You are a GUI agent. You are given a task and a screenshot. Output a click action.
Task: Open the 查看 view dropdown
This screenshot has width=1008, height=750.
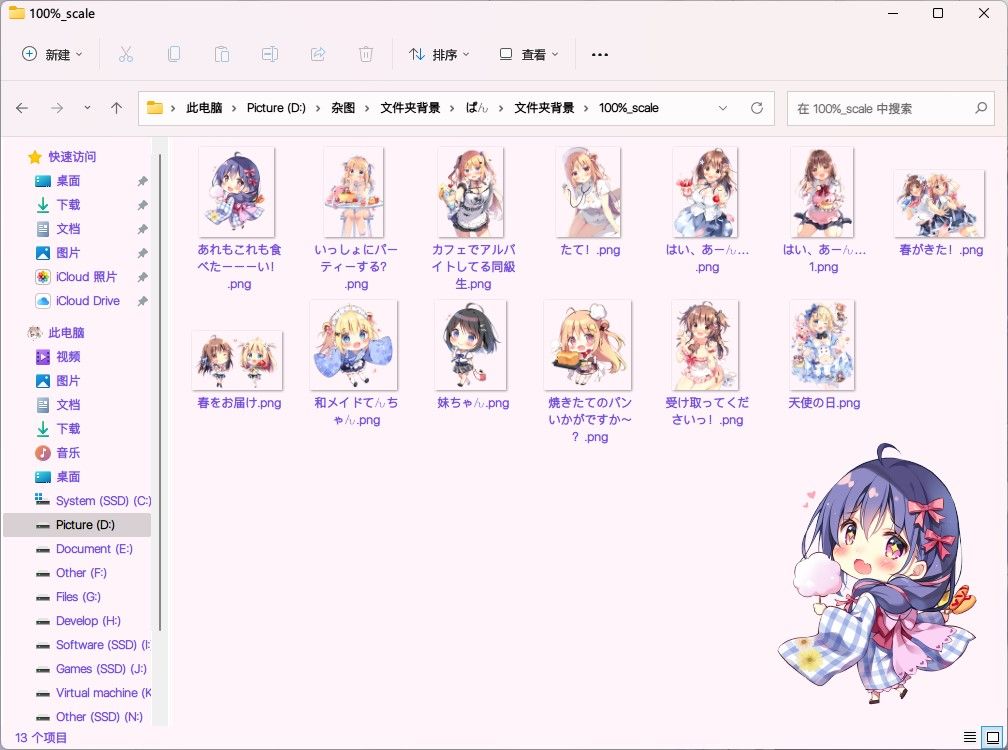[x=529, y=55]
